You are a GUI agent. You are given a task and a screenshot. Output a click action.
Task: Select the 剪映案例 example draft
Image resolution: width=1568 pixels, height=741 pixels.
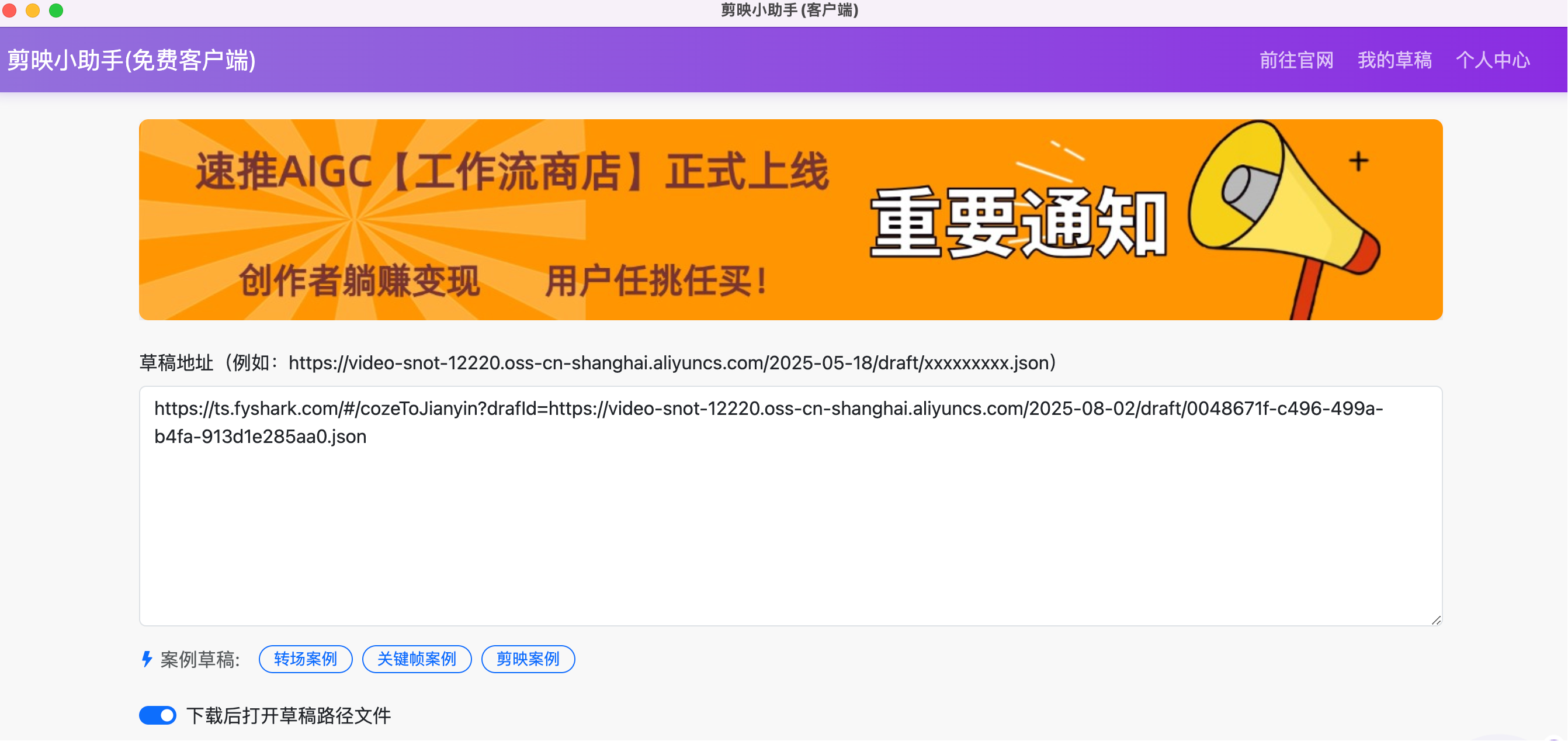tap(528, 659)
